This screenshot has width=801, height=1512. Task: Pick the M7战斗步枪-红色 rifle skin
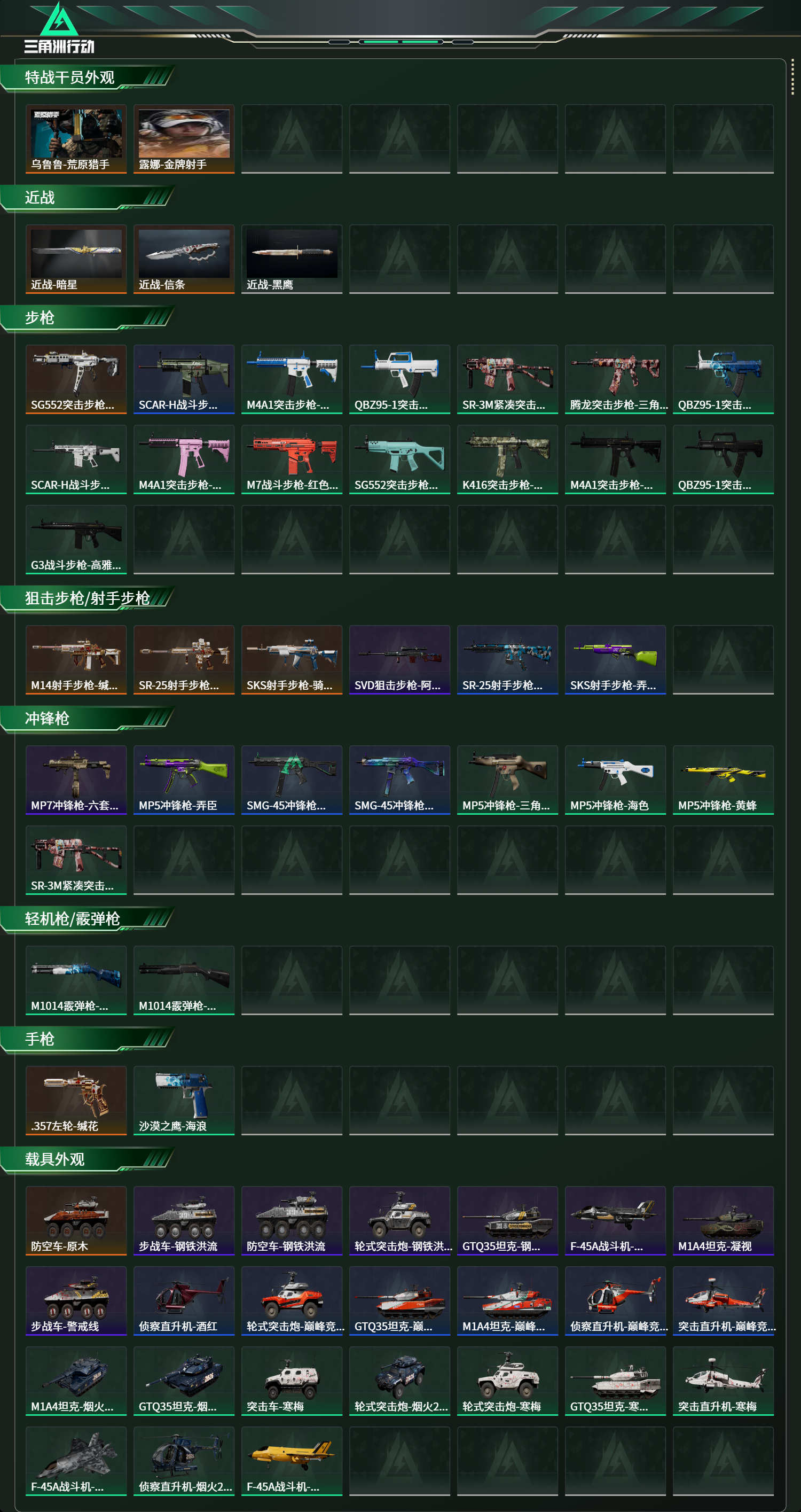292,459
